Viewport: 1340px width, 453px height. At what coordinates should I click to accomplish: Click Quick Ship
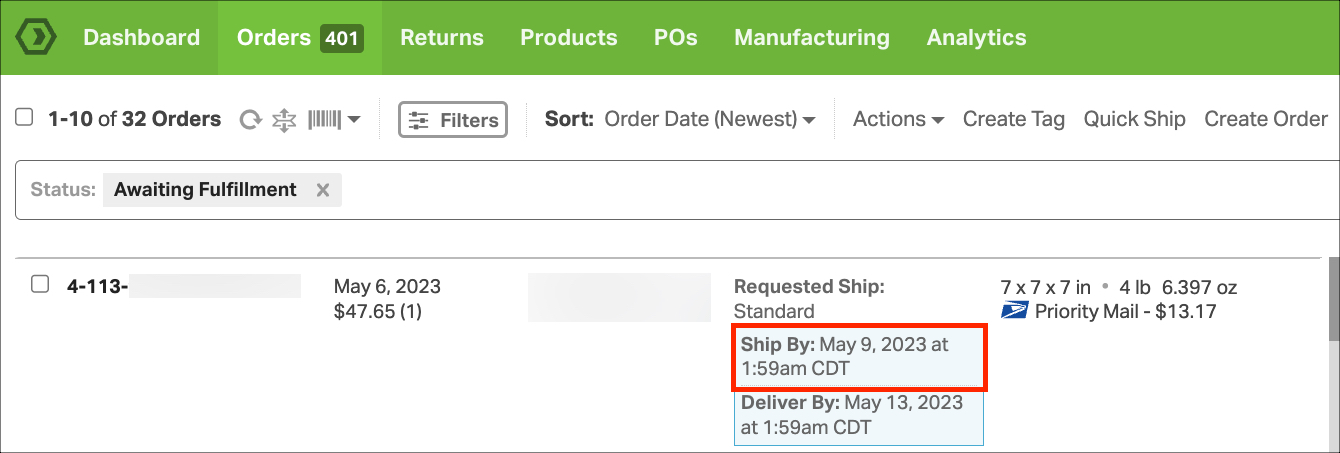click(1135, 119)
